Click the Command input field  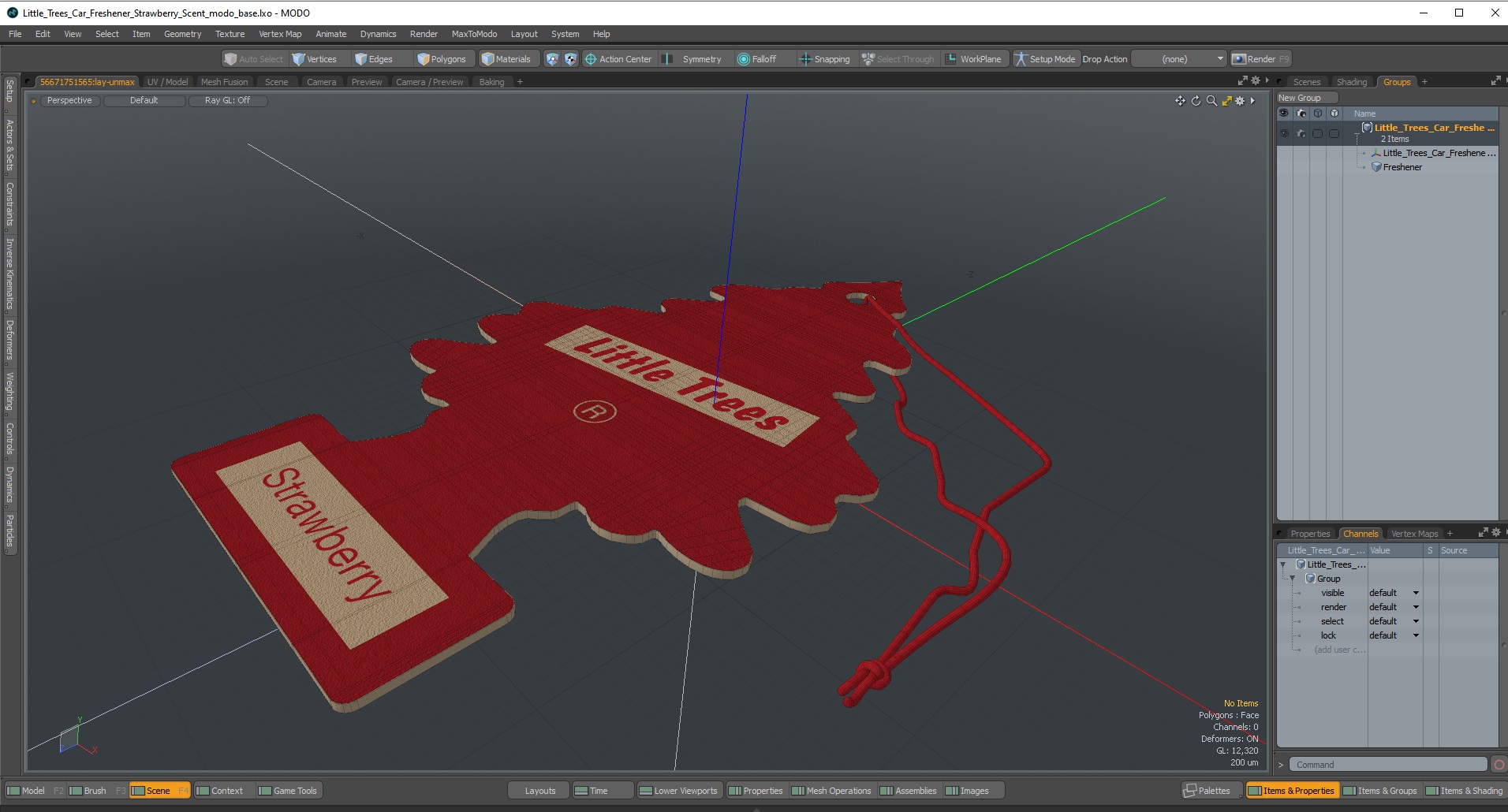click(x=1388, y=765)
